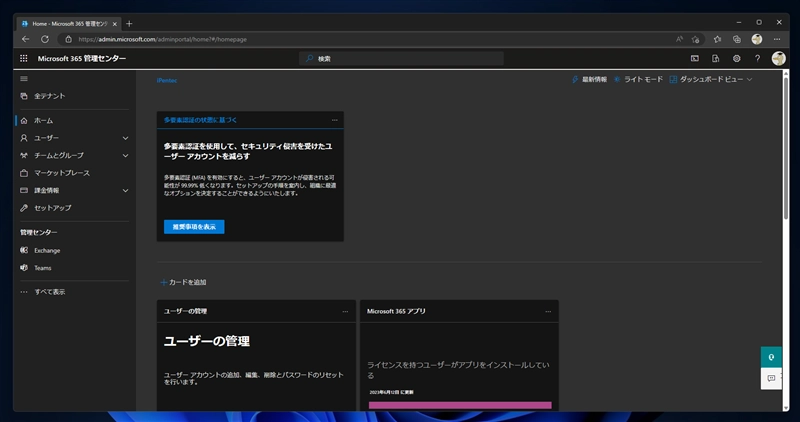800x422 pixels.
Task: Collapse the navigation menu hamburger icon
Action: [x=24, y=79]
